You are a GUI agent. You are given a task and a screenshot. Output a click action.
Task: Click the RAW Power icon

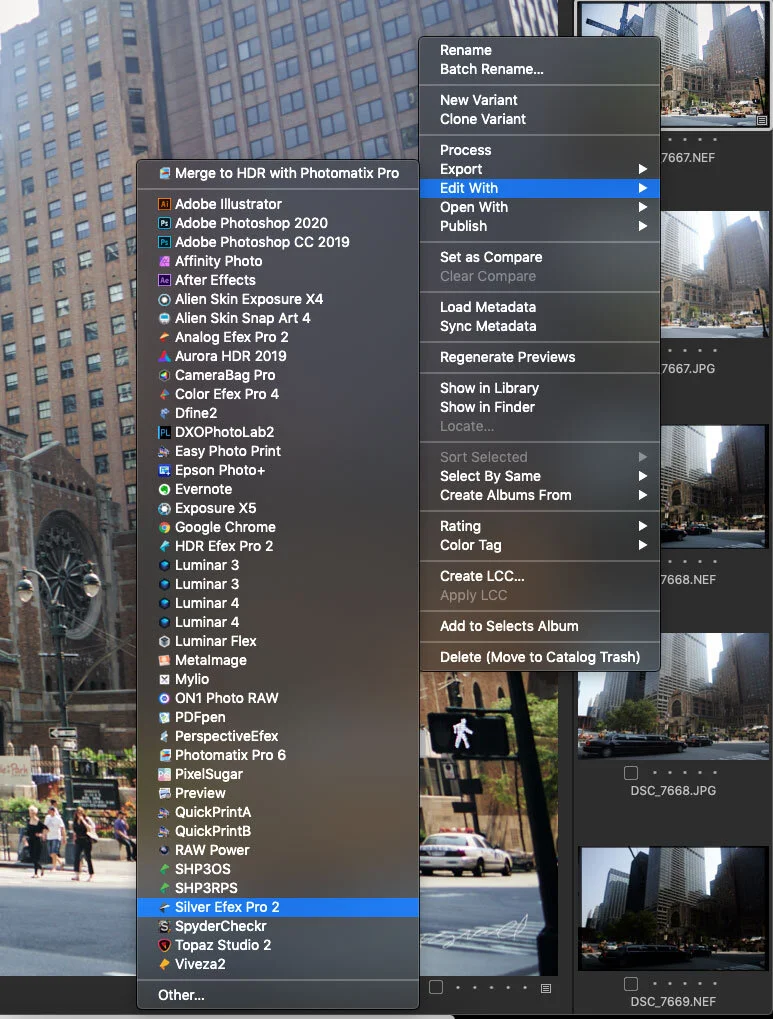tap(164, 850)
